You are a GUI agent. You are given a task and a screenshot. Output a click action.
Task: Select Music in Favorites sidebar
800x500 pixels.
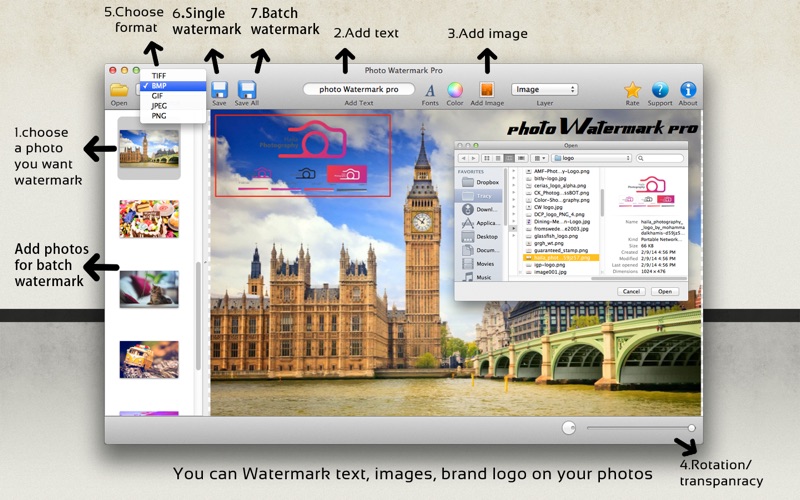480,277
